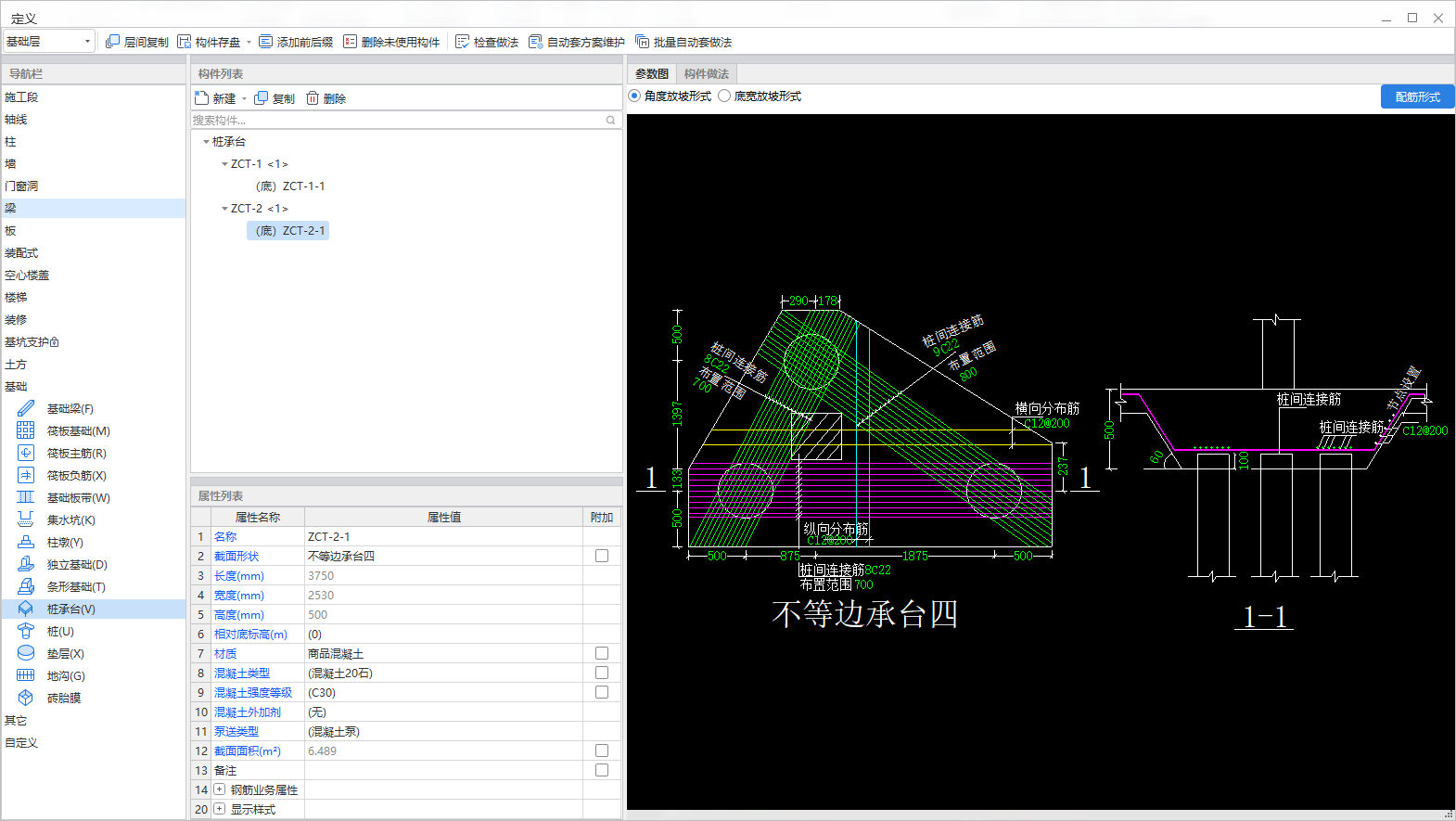The image size is (1456, 821).
Task: Select 筏板主筋(R) in navigation
Action: (77, 453)
